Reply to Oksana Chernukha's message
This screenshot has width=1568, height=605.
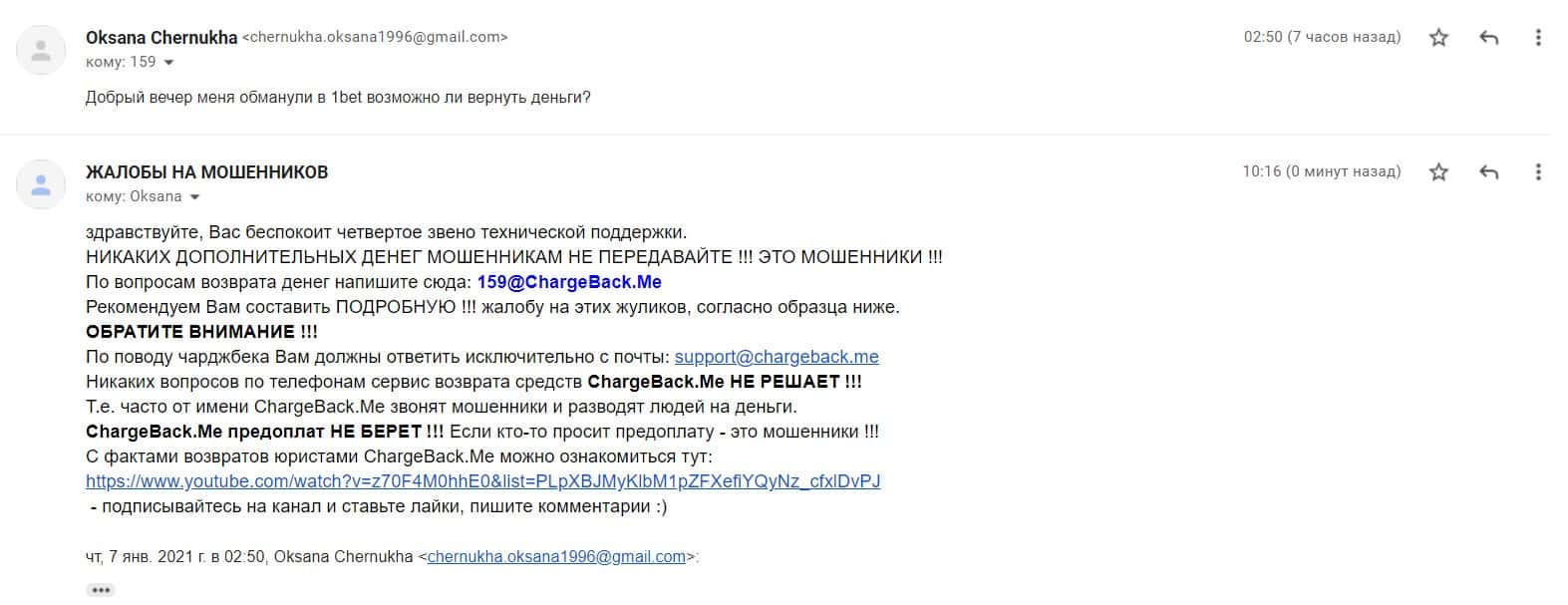(1489, 38)
